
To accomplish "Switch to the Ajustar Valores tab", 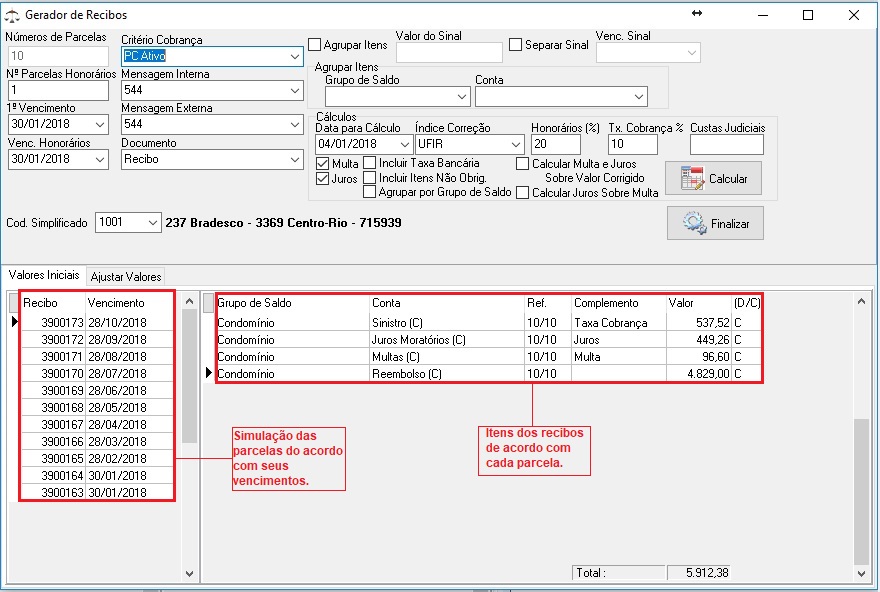I will (x=126, y=277).
